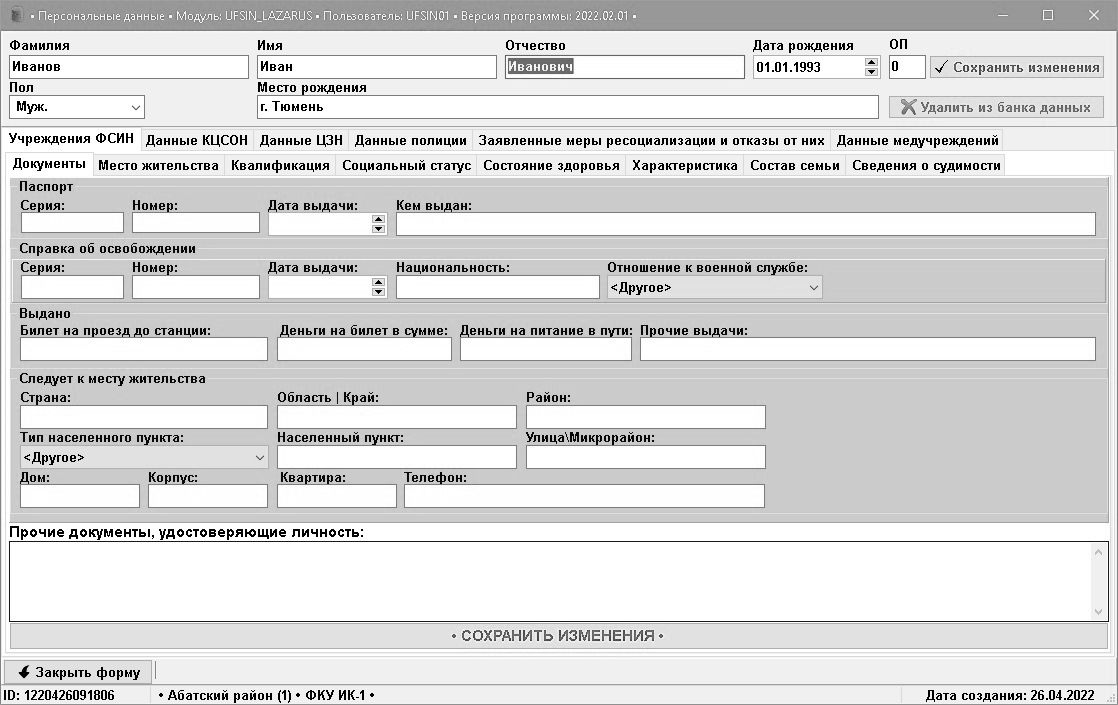
Task: Click Билет на проезд до станции field
Action: (x=144, y=349)
